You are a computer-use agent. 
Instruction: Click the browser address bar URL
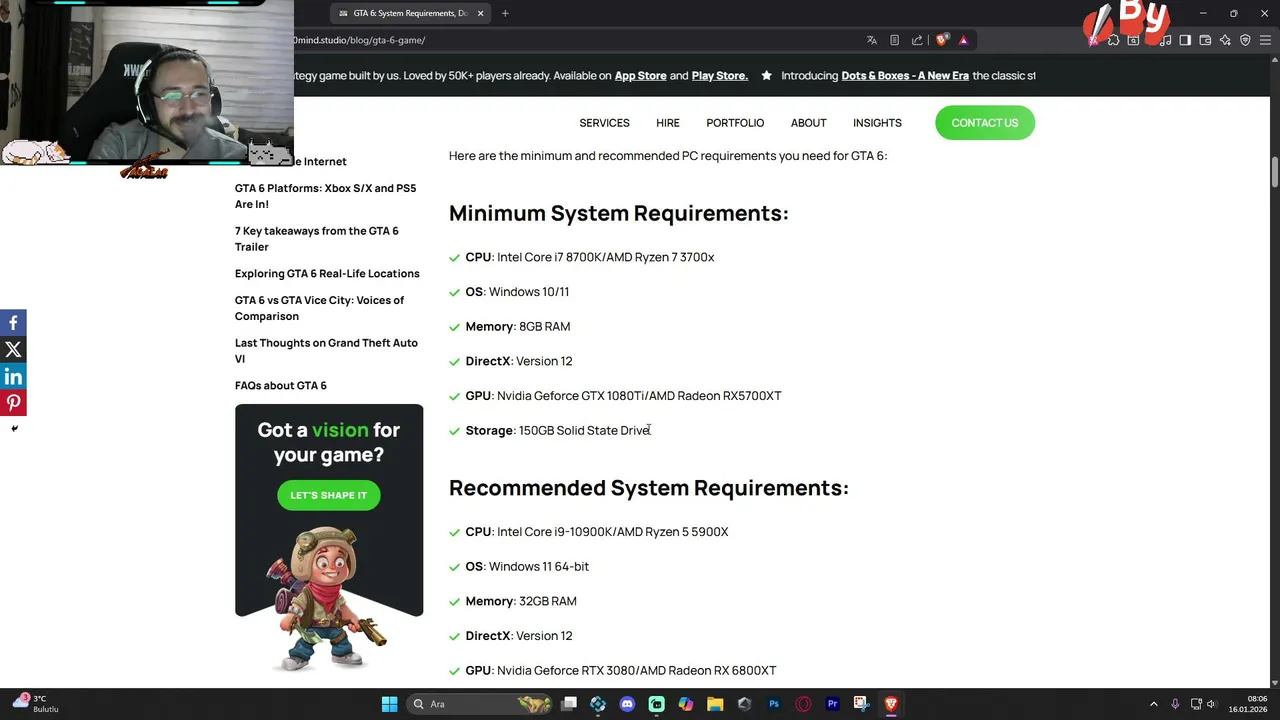[x=360, y=40]
